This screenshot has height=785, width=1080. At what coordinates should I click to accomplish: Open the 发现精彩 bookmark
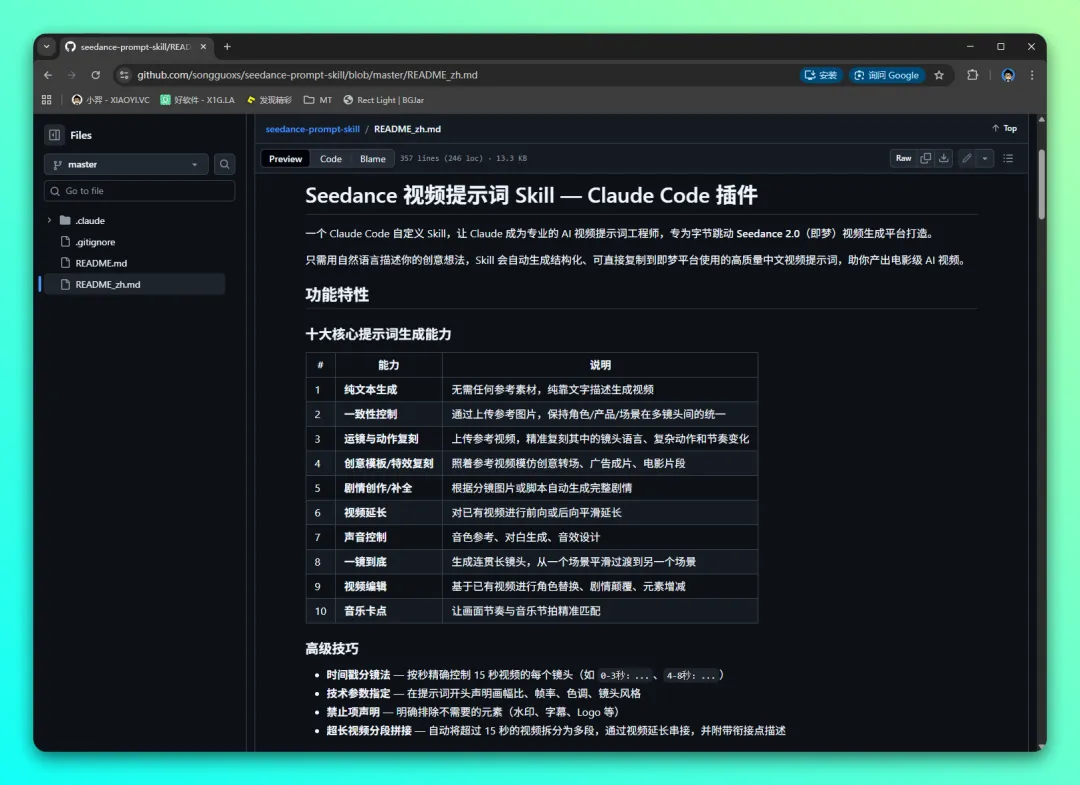(x=269, y=100)
